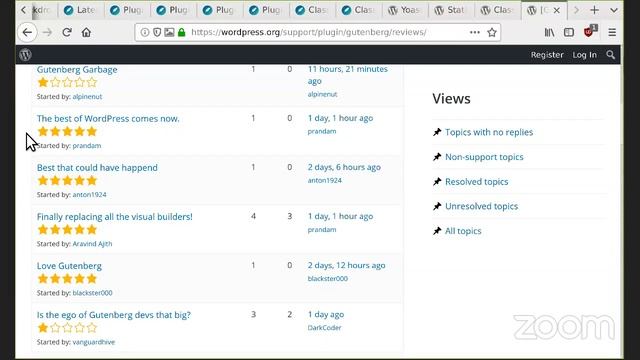
Task: Open the WordPress.org search magnifier
Action: 610,55
